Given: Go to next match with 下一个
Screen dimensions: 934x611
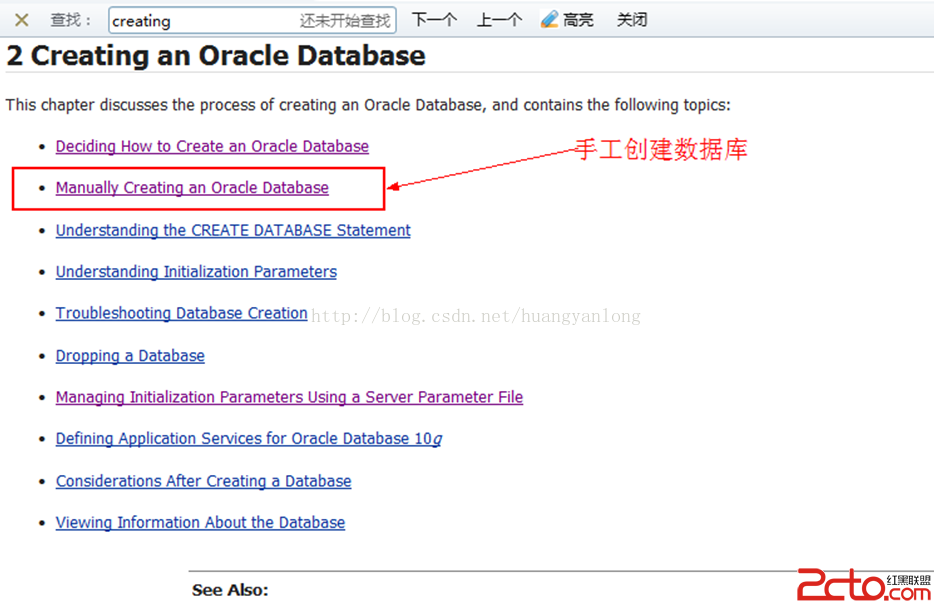Looking at the screenshot, I should [x=434, y=20].
